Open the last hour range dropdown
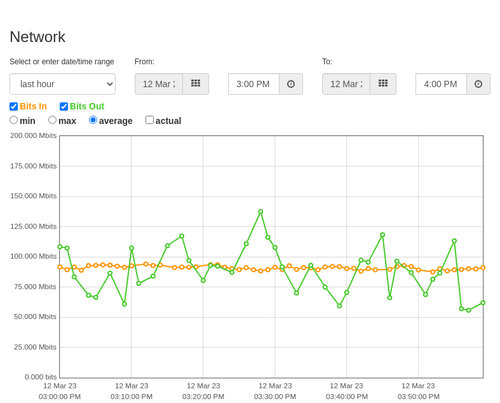 [x=63, y=84]
